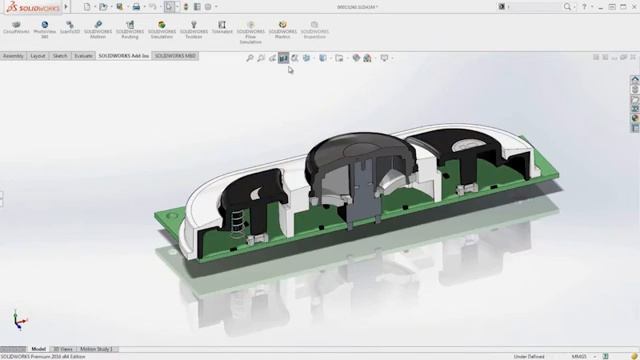Open View Settings monitor icon
The width and height of the screenshot is (640, 360).
(x=384, y=58)
